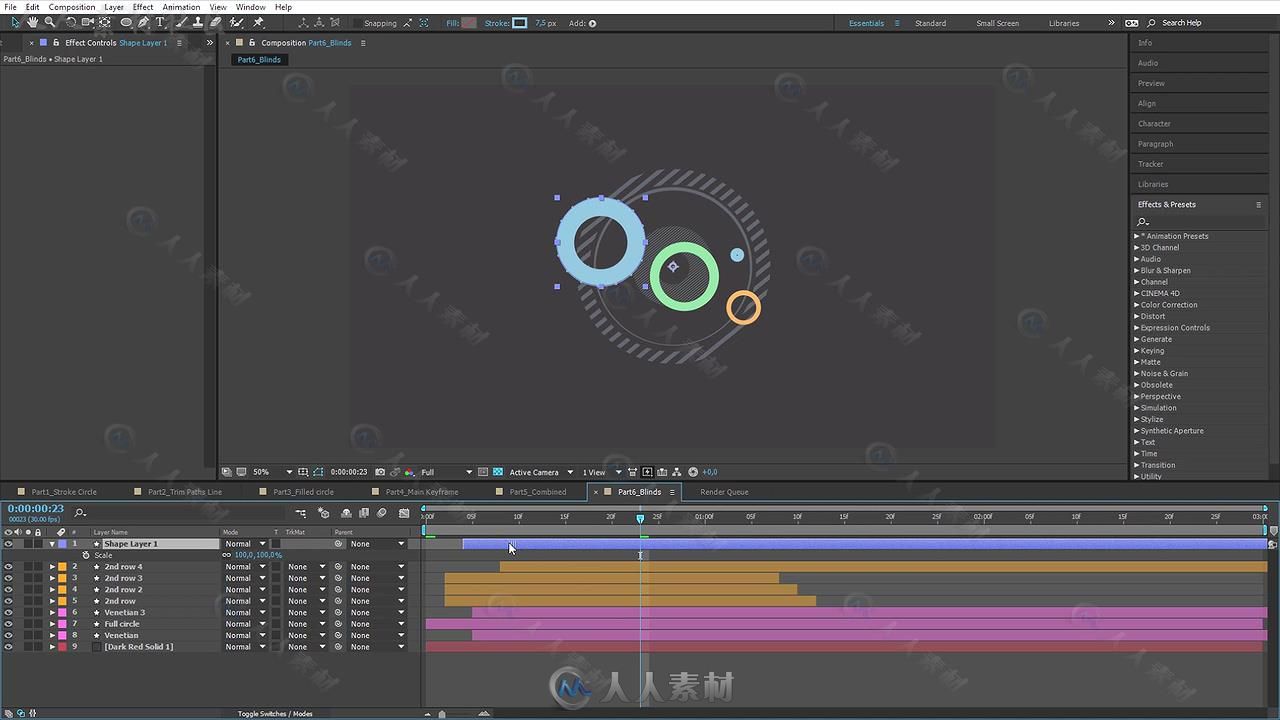Click the snapshot camera icon in viewer
1280x720 pixels.
(x=380, y=472)
